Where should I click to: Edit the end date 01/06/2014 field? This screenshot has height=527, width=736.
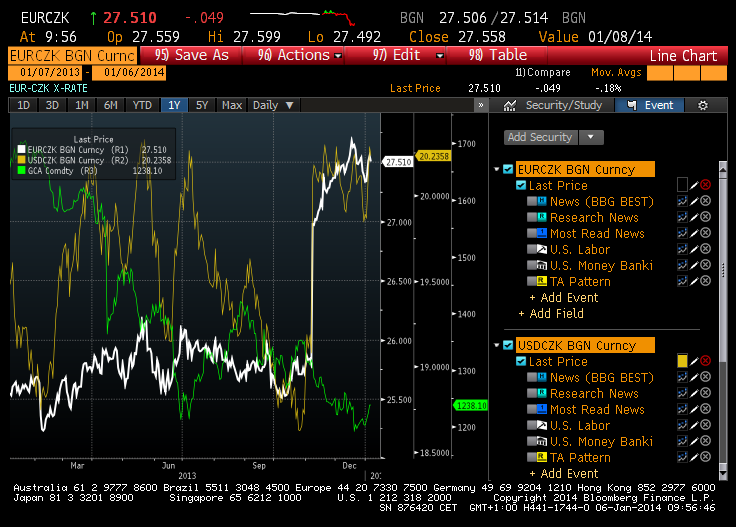[x=129, y=73]
